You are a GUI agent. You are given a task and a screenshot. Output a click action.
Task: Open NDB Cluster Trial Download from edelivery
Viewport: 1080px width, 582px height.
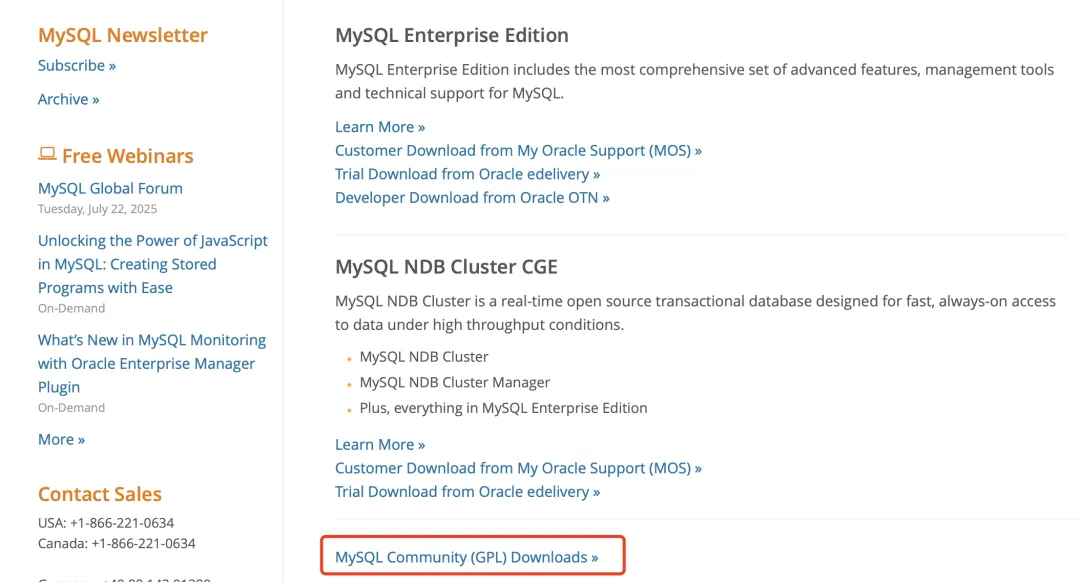coord(468,492)
